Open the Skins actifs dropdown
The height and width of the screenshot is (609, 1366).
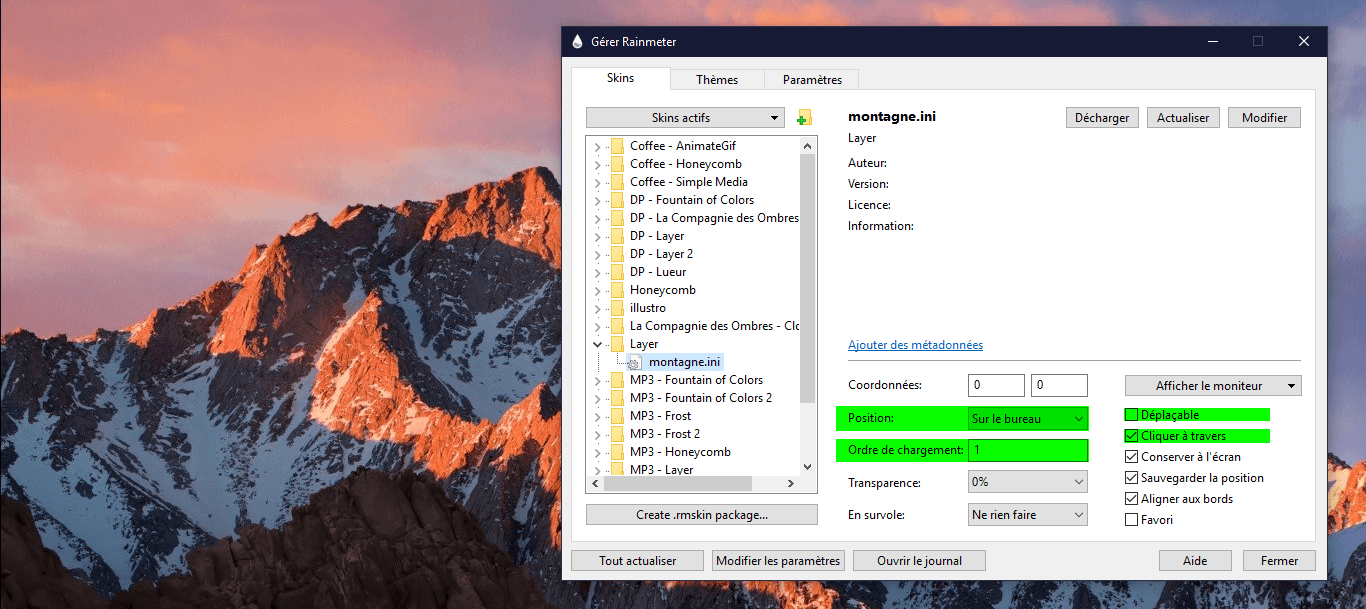685,118
